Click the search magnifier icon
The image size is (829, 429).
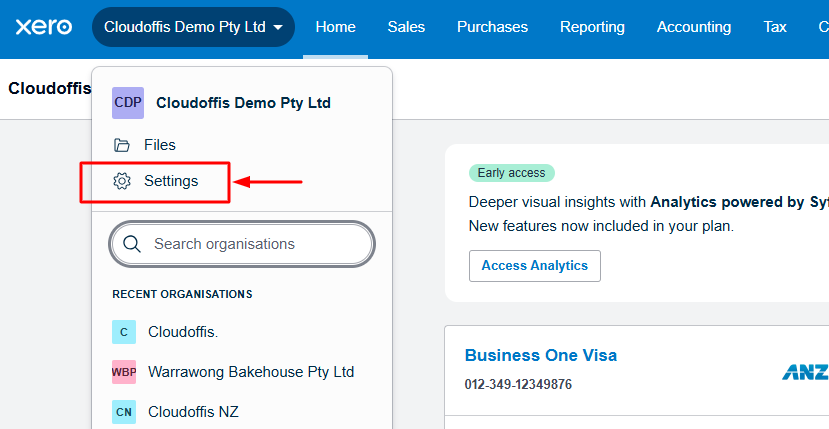(x=132, y=244)
